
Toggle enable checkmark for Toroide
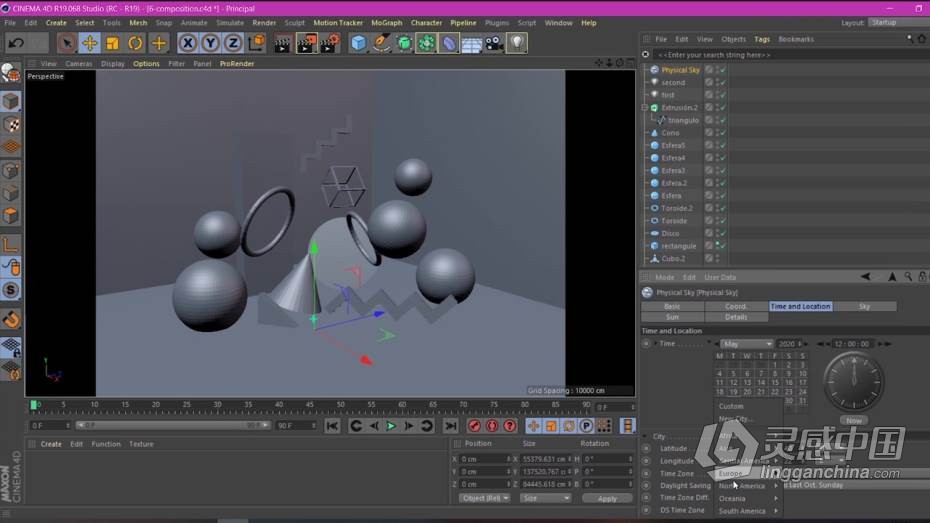[723, 221]
